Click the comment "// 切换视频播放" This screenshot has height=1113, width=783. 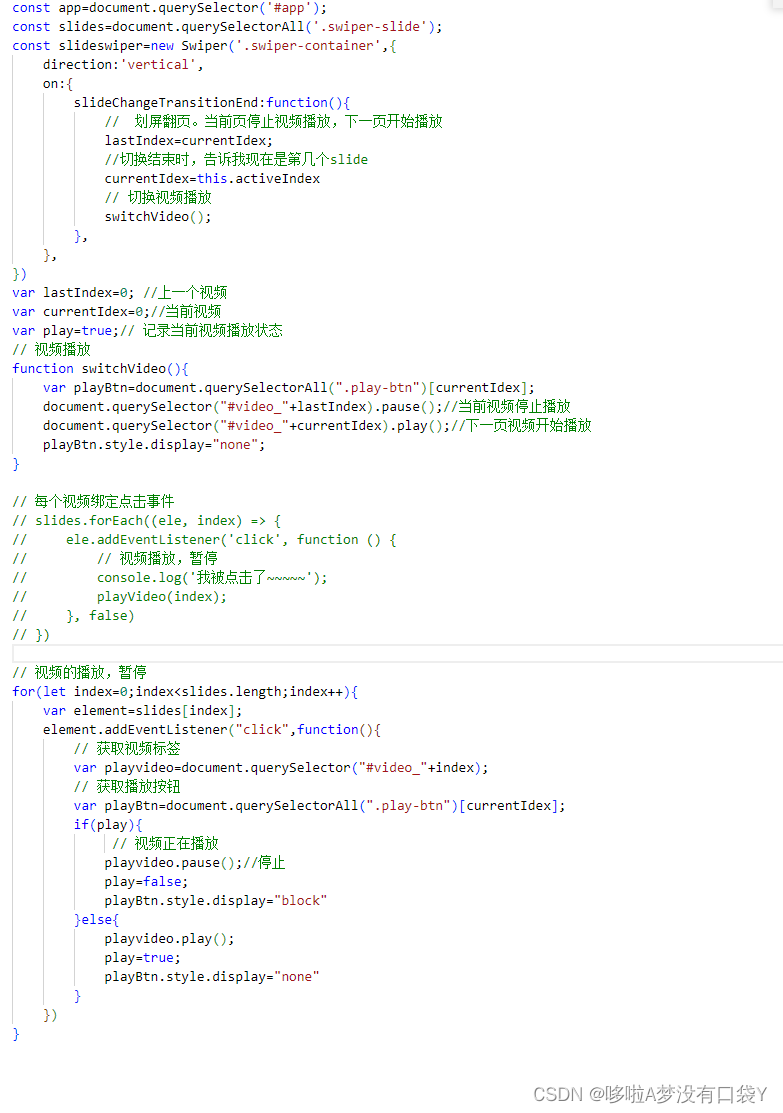point(158,198)
